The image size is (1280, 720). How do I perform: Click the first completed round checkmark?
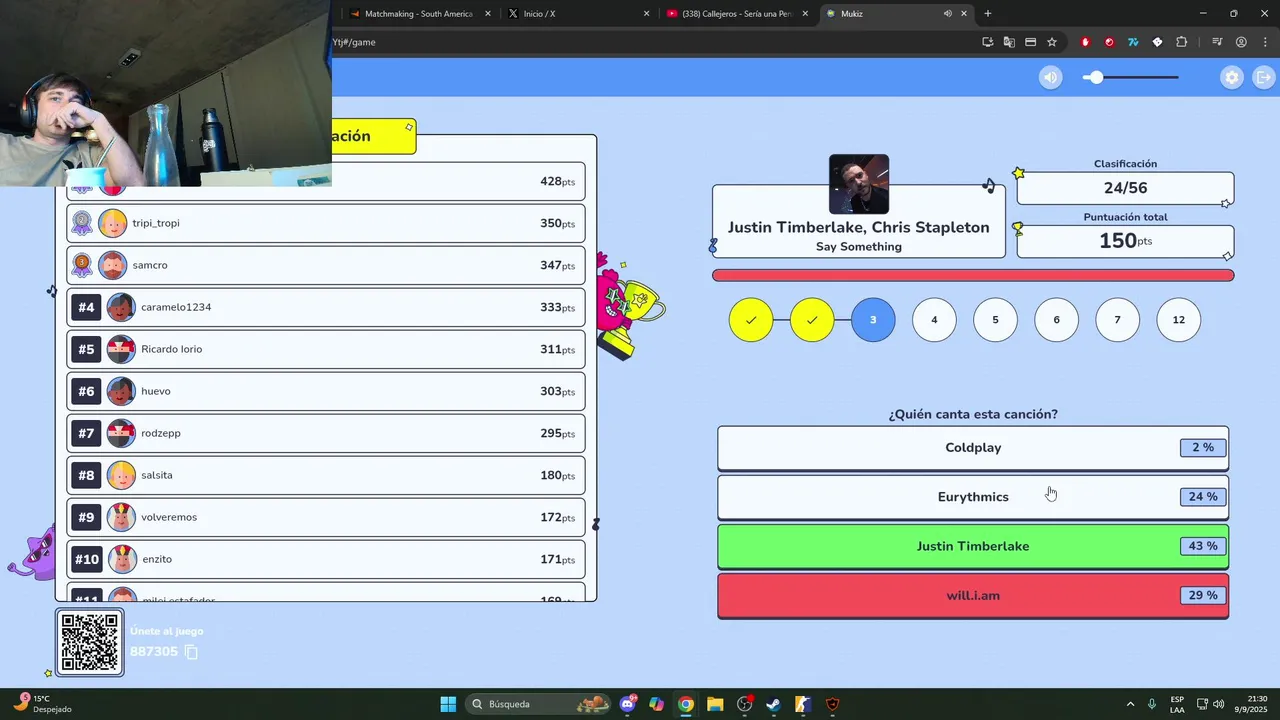tap(751, 320)
